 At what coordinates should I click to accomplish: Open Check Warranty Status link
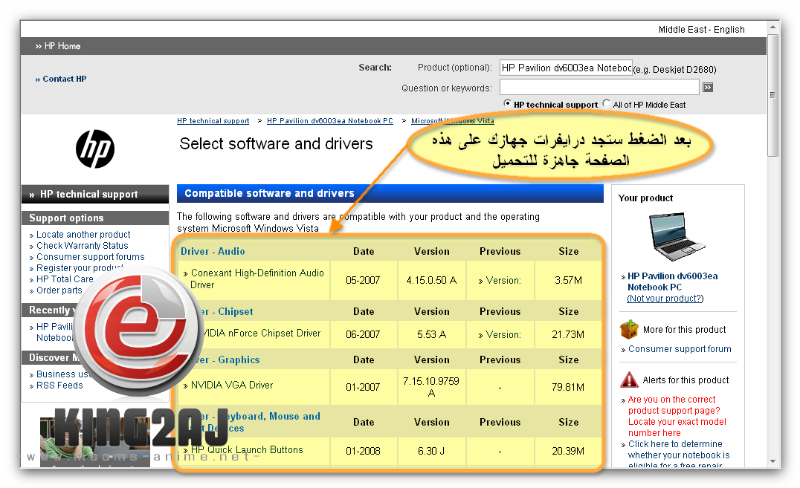click(83, 246)
